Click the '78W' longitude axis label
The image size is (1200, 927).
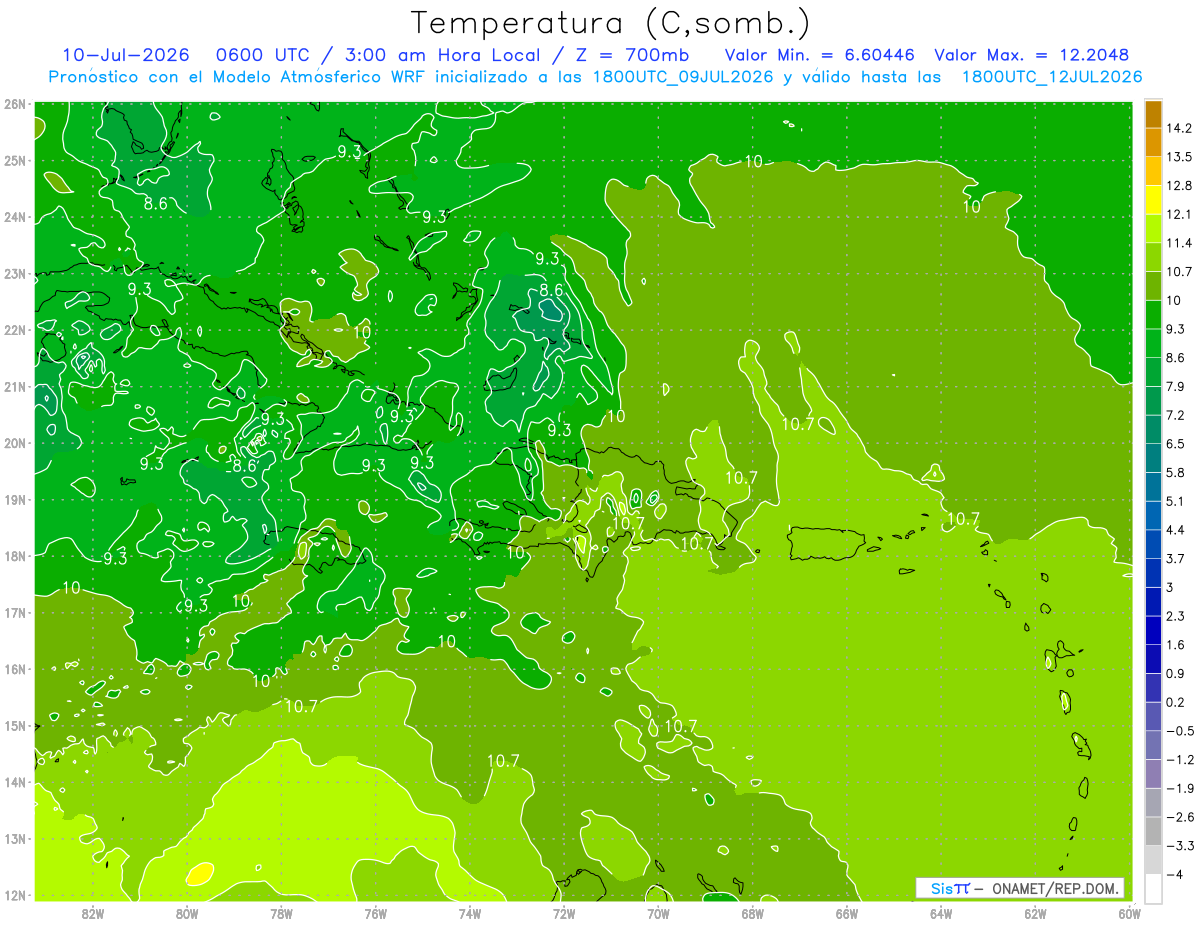pos(281,913)
